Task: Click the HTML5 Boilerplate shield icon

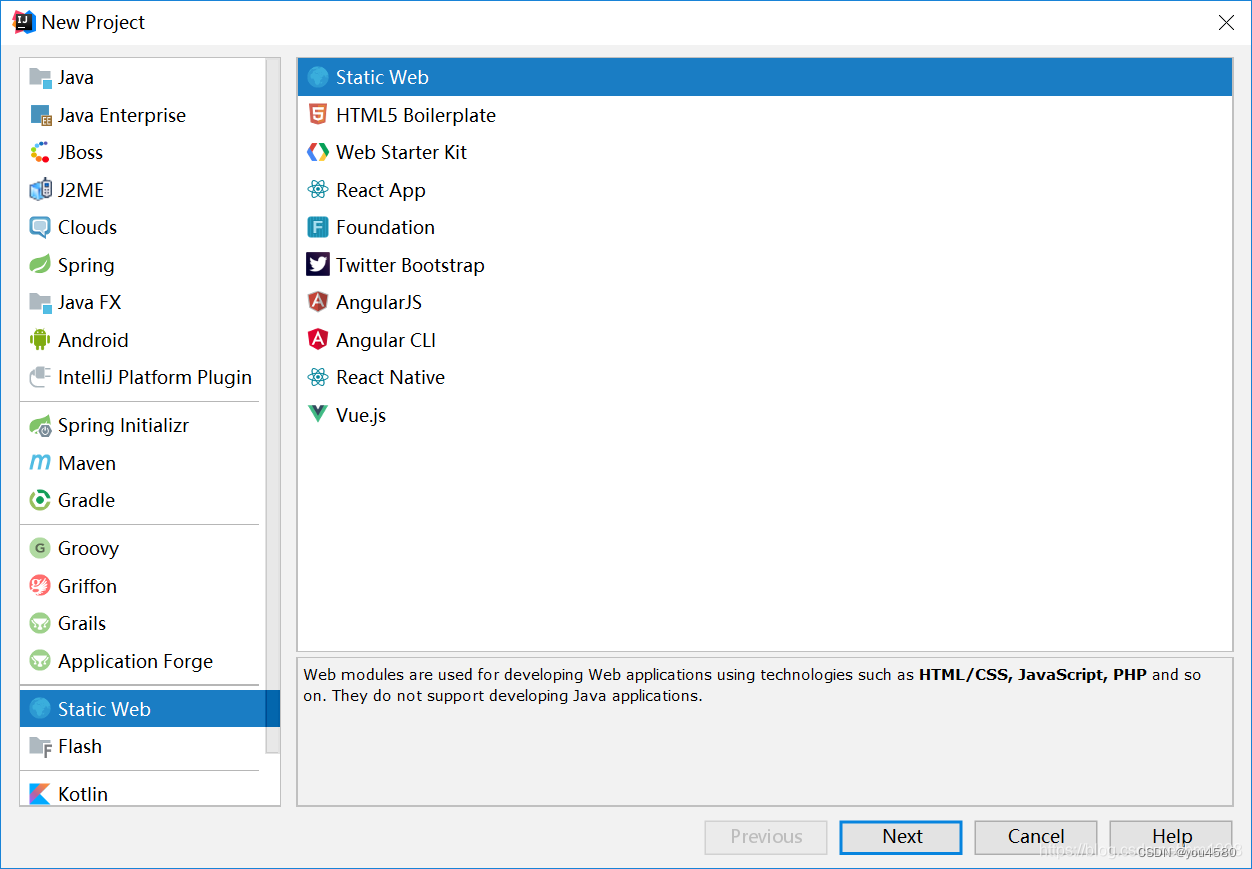Action: click(318, 115)
